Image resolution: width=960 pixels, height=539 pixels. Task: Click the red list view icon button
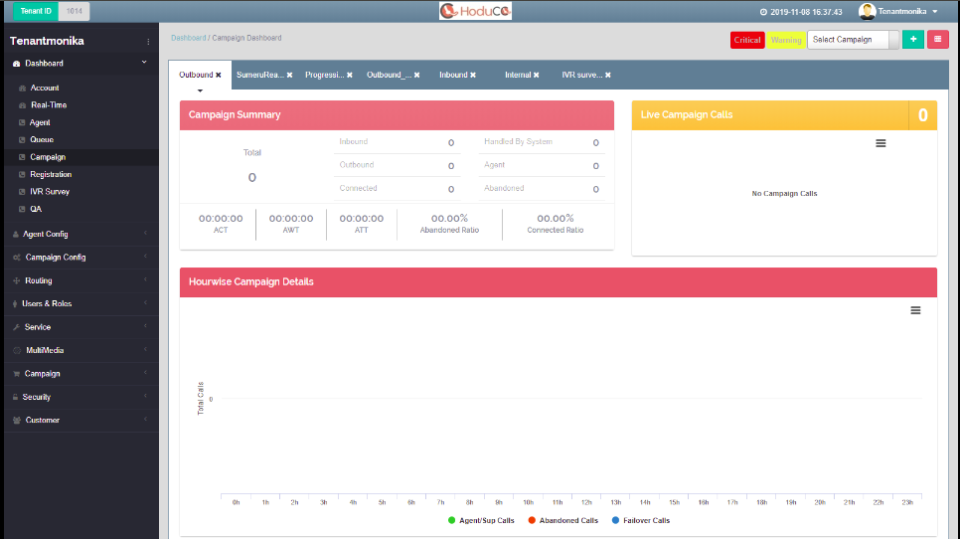coord(938,40)
